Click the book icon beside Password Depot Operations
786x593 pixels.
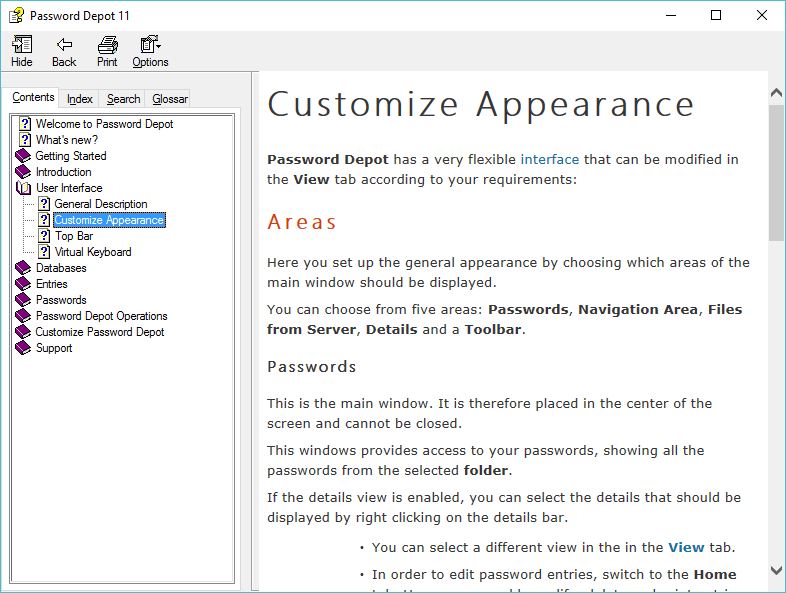[23, 316]
